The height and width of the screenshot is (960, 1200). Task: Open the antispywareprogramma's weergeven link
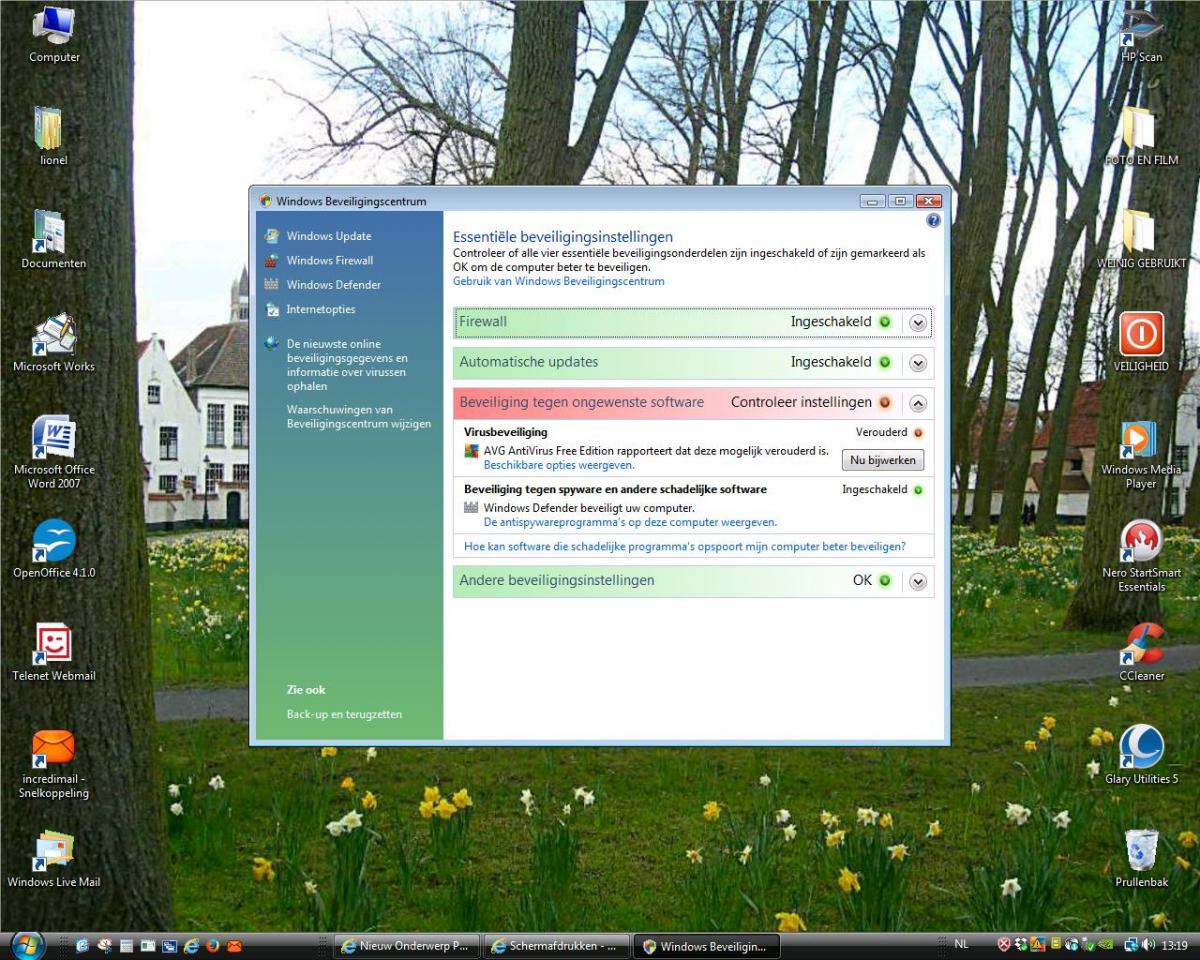point(630,522)
